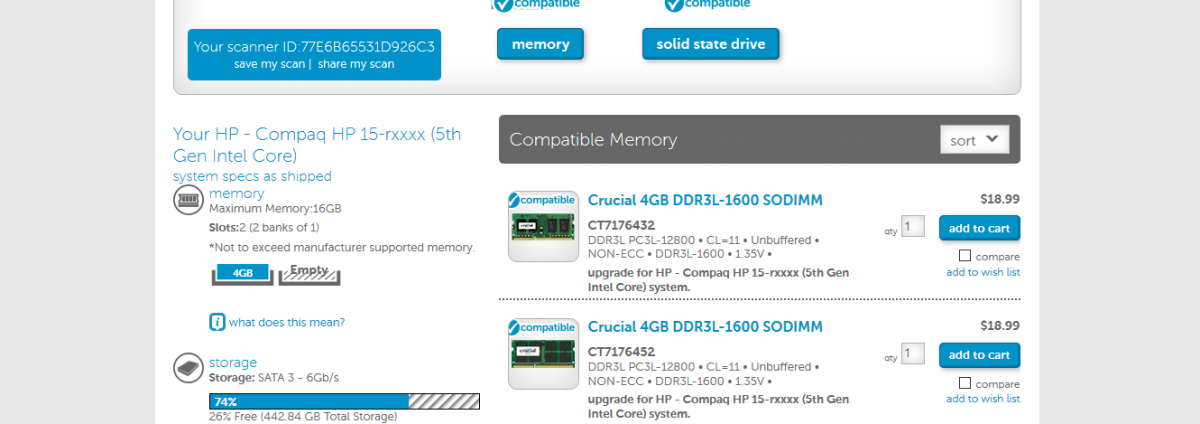The height and width of the screenshot is (424, 1200).
Task: Click compatible badge on second Crucial product
Action: click(x=542, y=327)
